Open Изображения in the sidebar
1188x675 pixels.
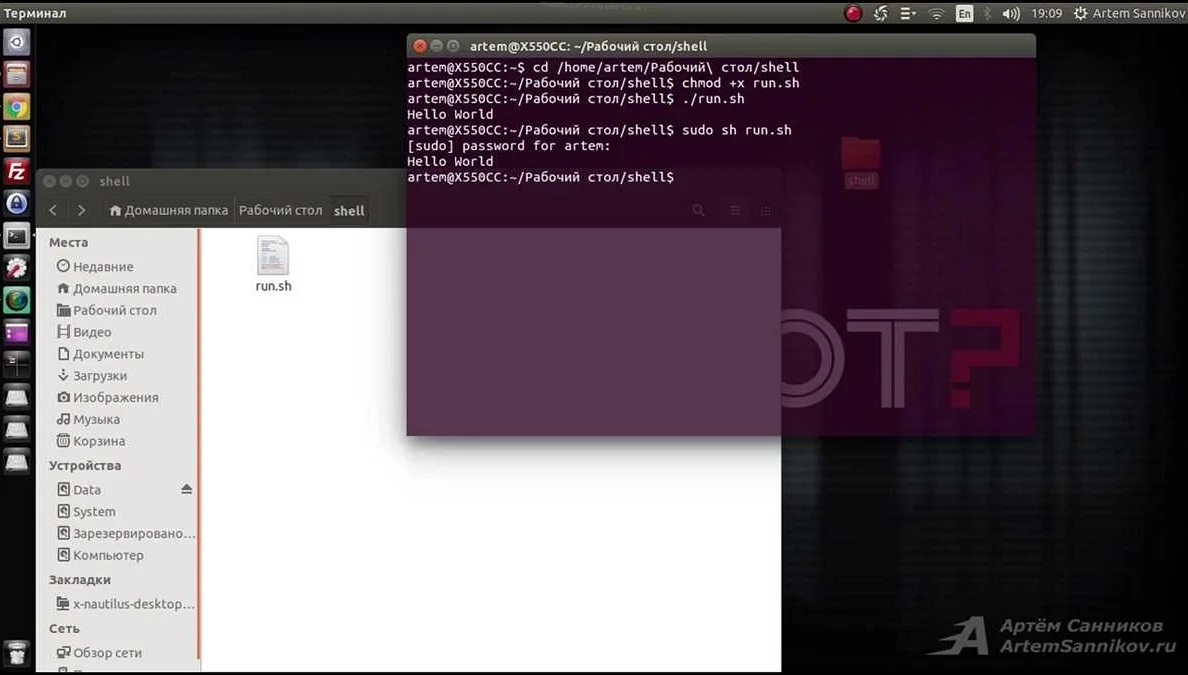coord(108,398)
